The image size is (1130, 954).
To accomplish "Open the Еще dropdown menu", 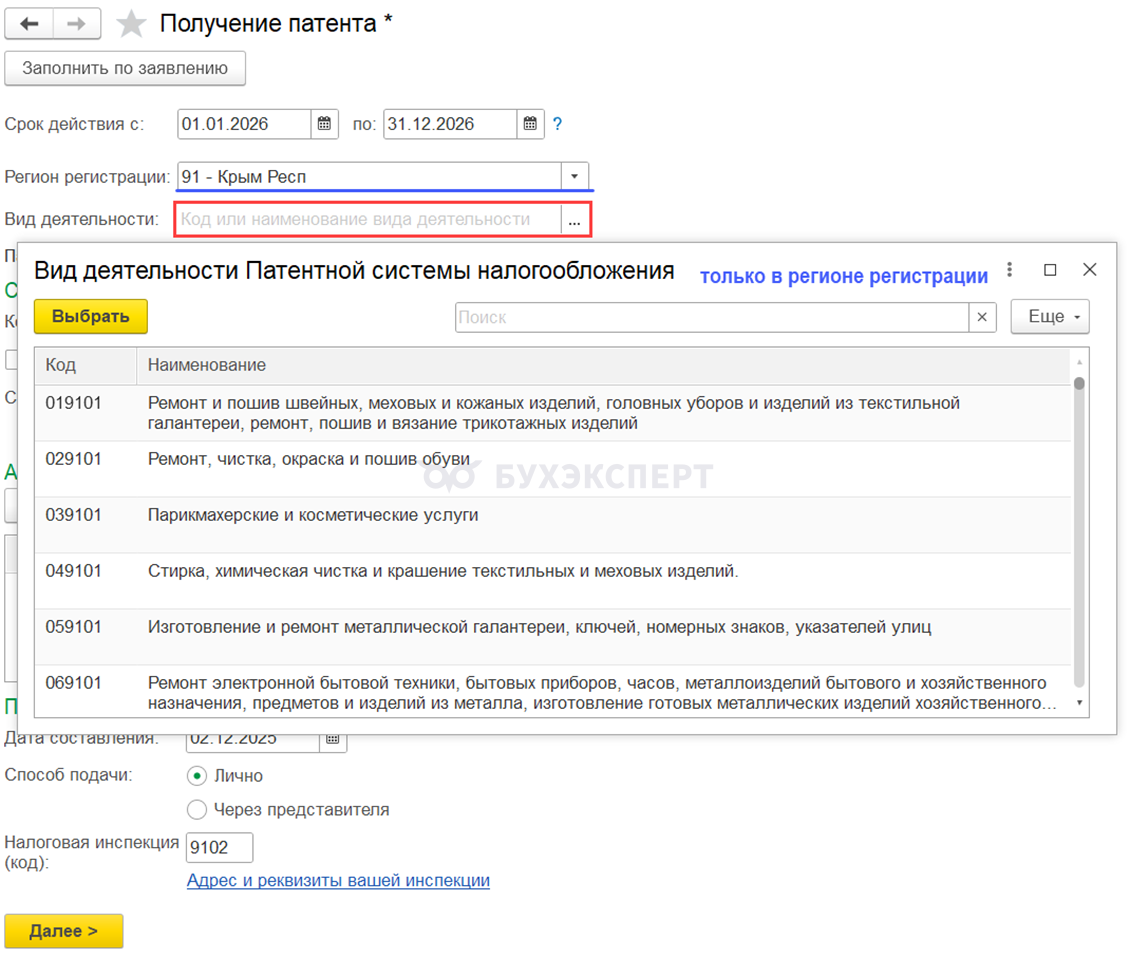I will click(x=1050, y=317).
